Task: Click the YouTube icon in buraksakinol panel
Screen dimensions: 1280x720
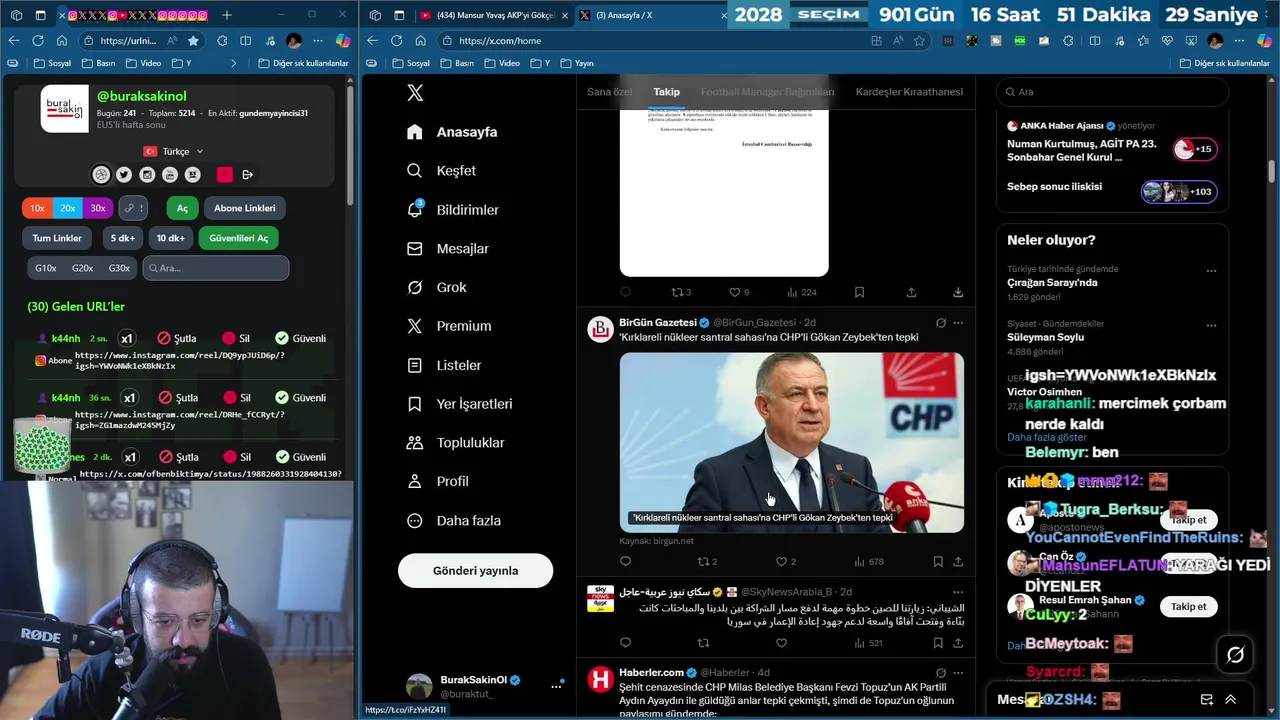Action: 170,175
